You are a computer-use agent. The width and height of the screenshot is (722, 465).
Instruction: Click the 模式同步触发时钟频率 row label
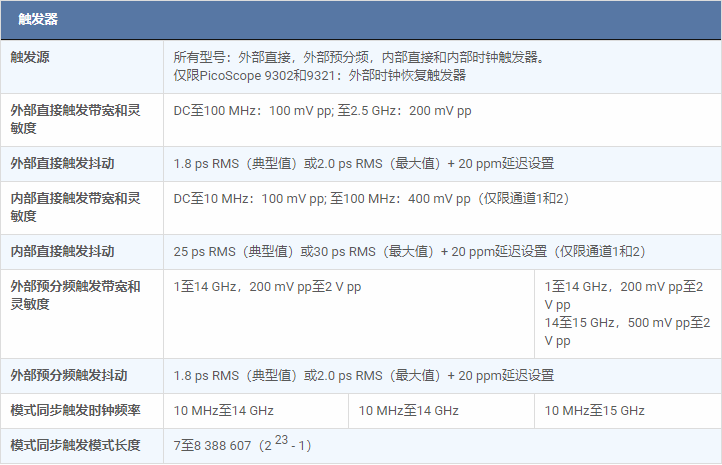tap(75, 410)
